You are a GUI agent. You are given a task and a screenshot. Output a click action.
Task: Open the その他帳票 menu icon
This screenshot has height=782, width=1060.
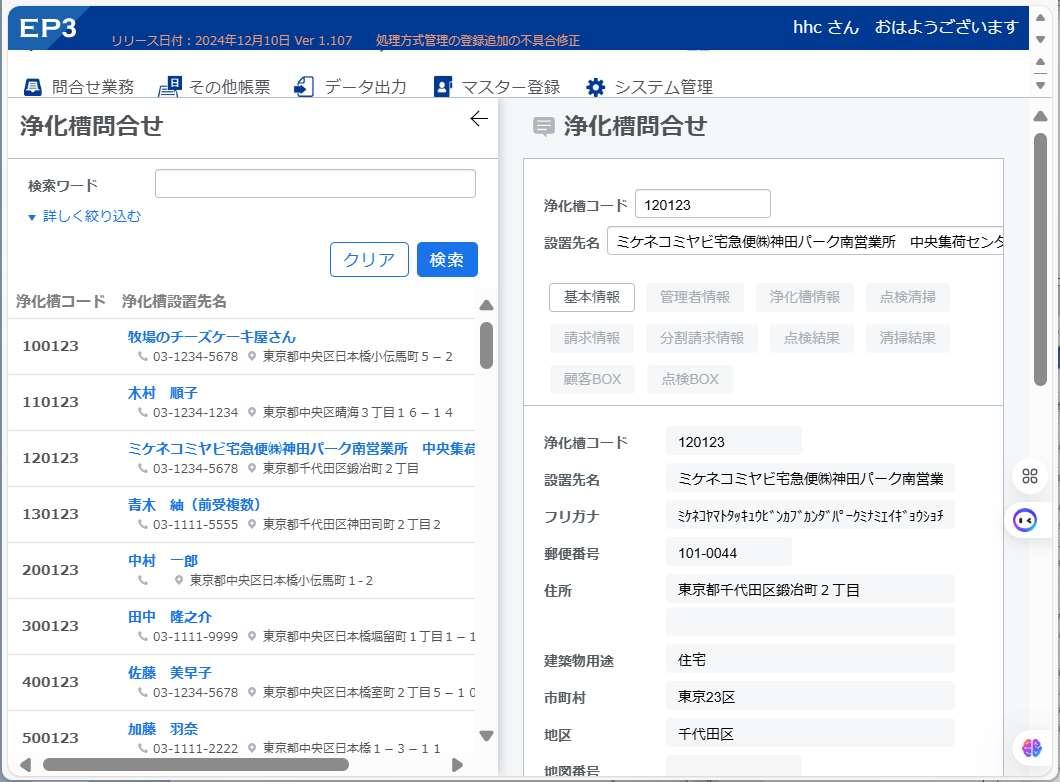(170, 87)
